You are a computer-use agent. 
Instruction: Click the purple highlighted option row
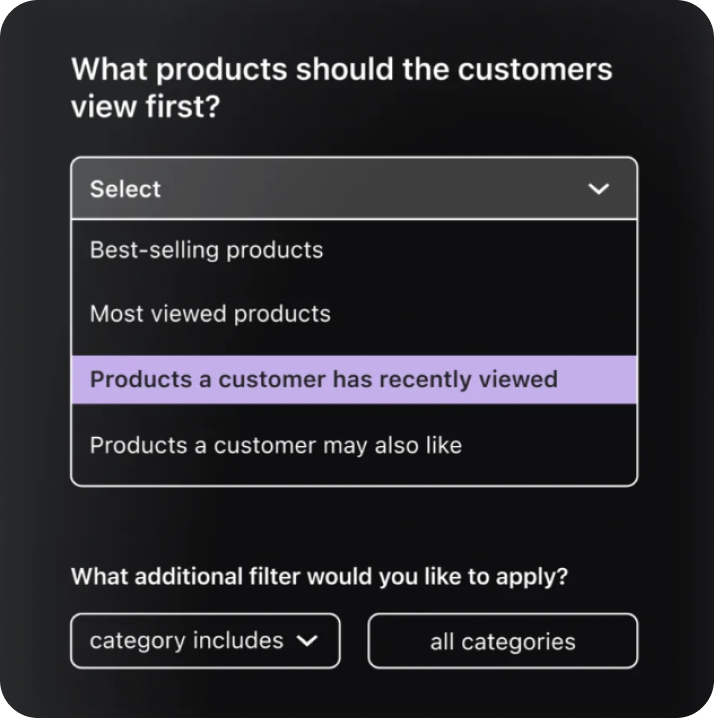(x=353, y=380)
